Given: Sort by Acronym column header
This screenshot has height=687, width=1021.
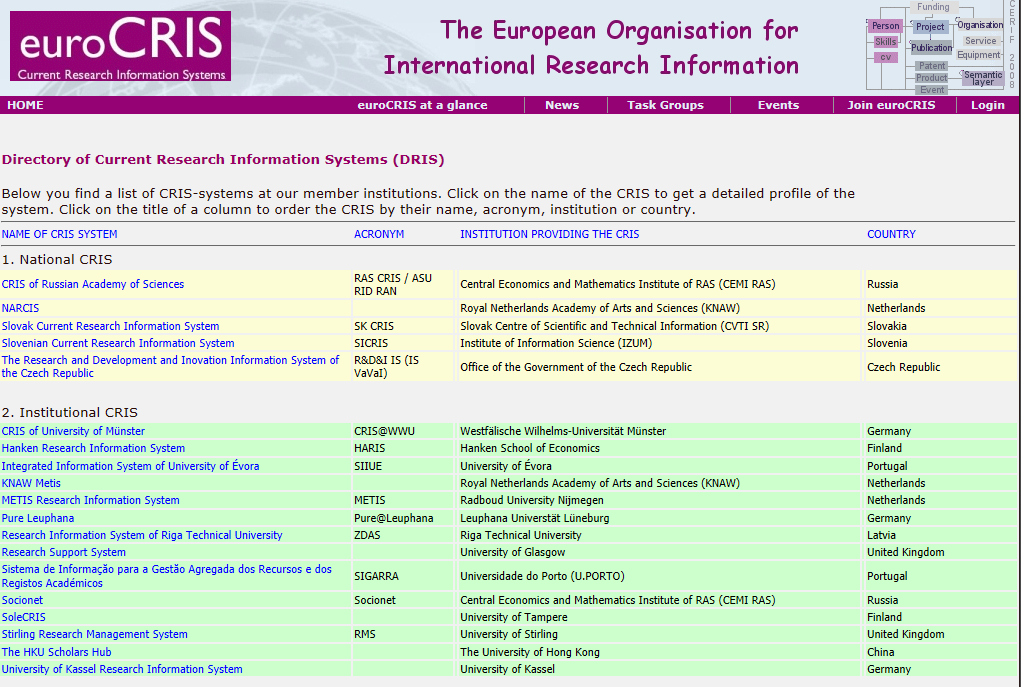Looking at the screenshot, I should 379,234.
